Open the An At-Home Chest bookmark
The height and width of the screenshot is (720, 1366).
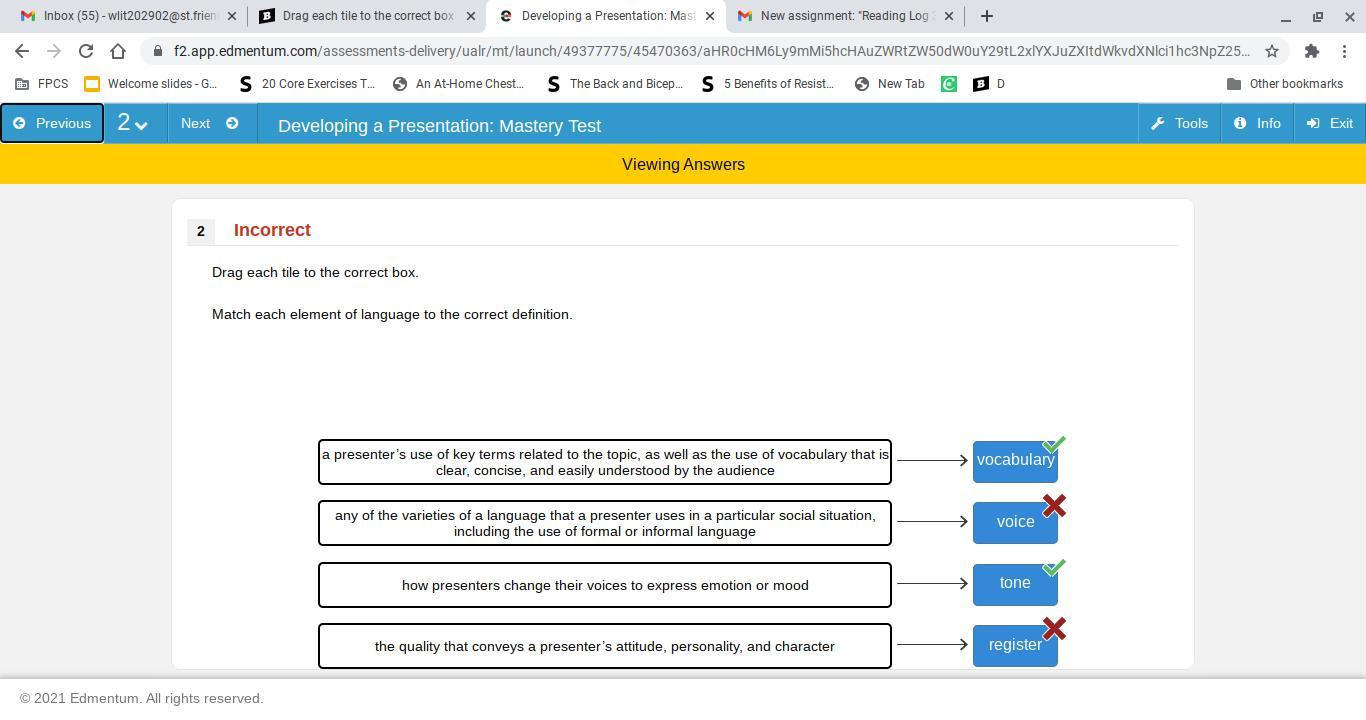click(458, 84)
